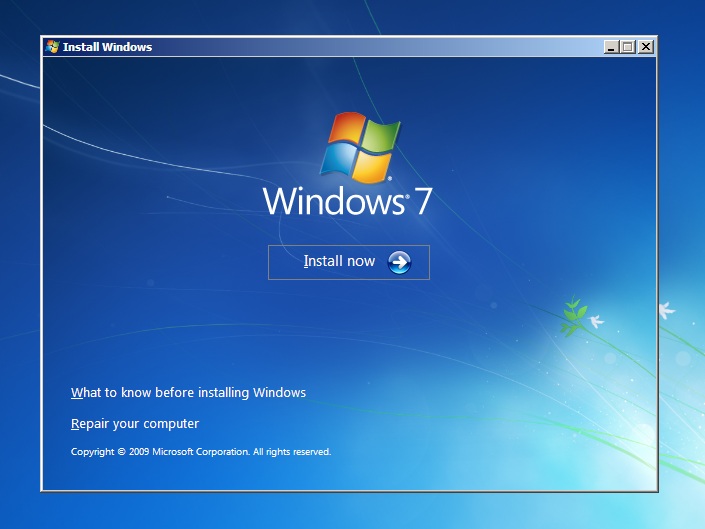Open the Repair your computer link
The width and height of the screenshot is (705, 529).
[x=135, y=424]
